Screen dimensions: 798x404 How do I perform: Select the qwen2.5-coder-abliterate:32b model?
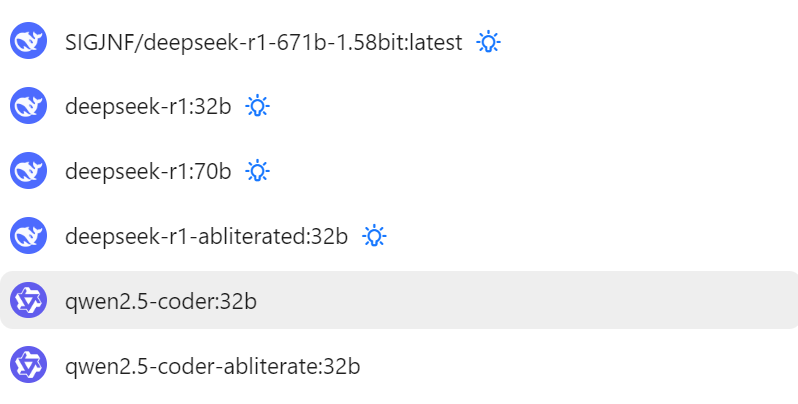click(x=213, y=366)
